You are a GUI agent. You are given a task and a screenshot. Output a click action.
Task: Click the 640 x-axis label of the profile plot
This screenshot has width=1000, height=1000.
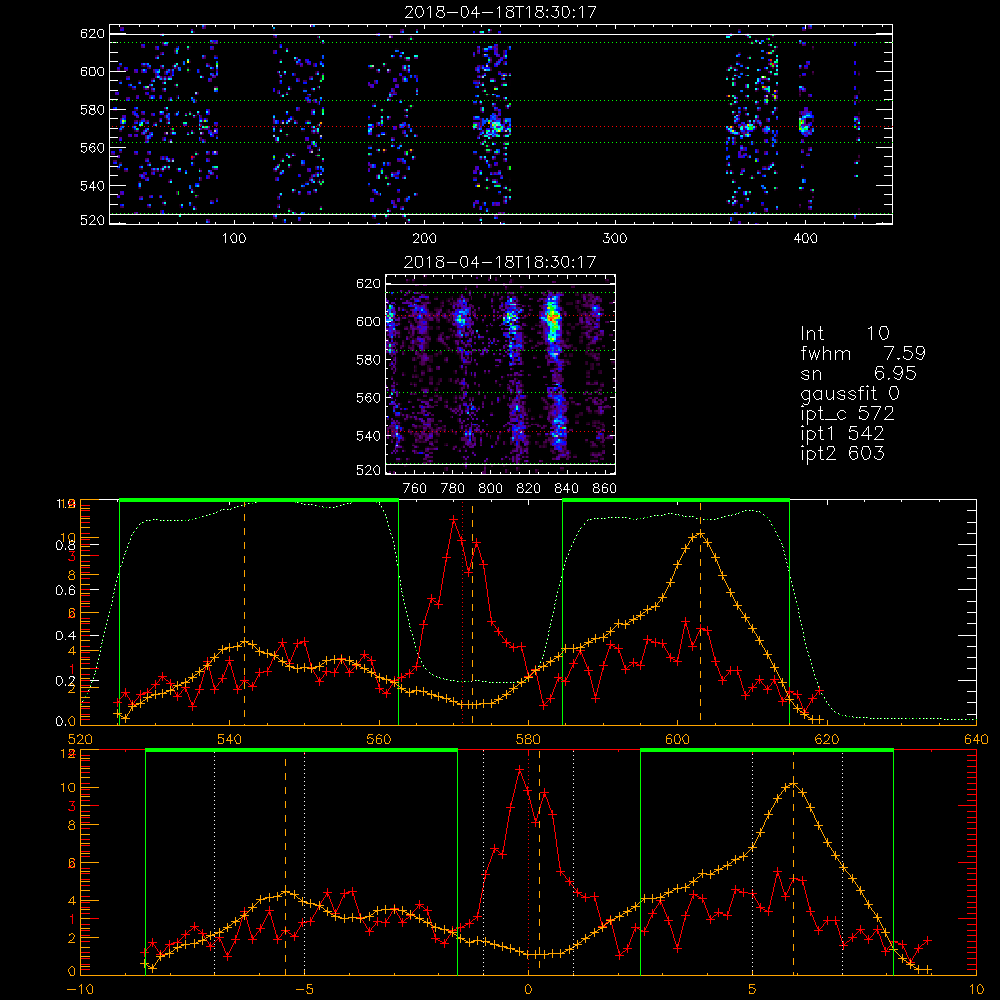click(976, 740)
